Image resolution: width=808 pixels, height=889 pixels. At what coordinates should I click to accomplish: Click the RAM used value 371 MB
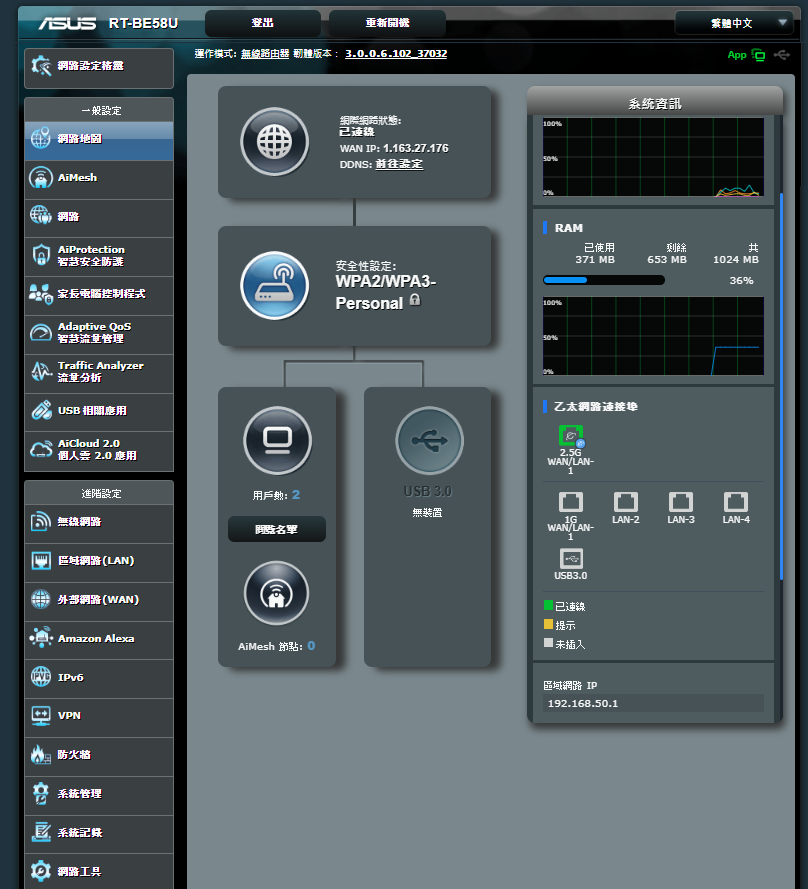[595, 260]
